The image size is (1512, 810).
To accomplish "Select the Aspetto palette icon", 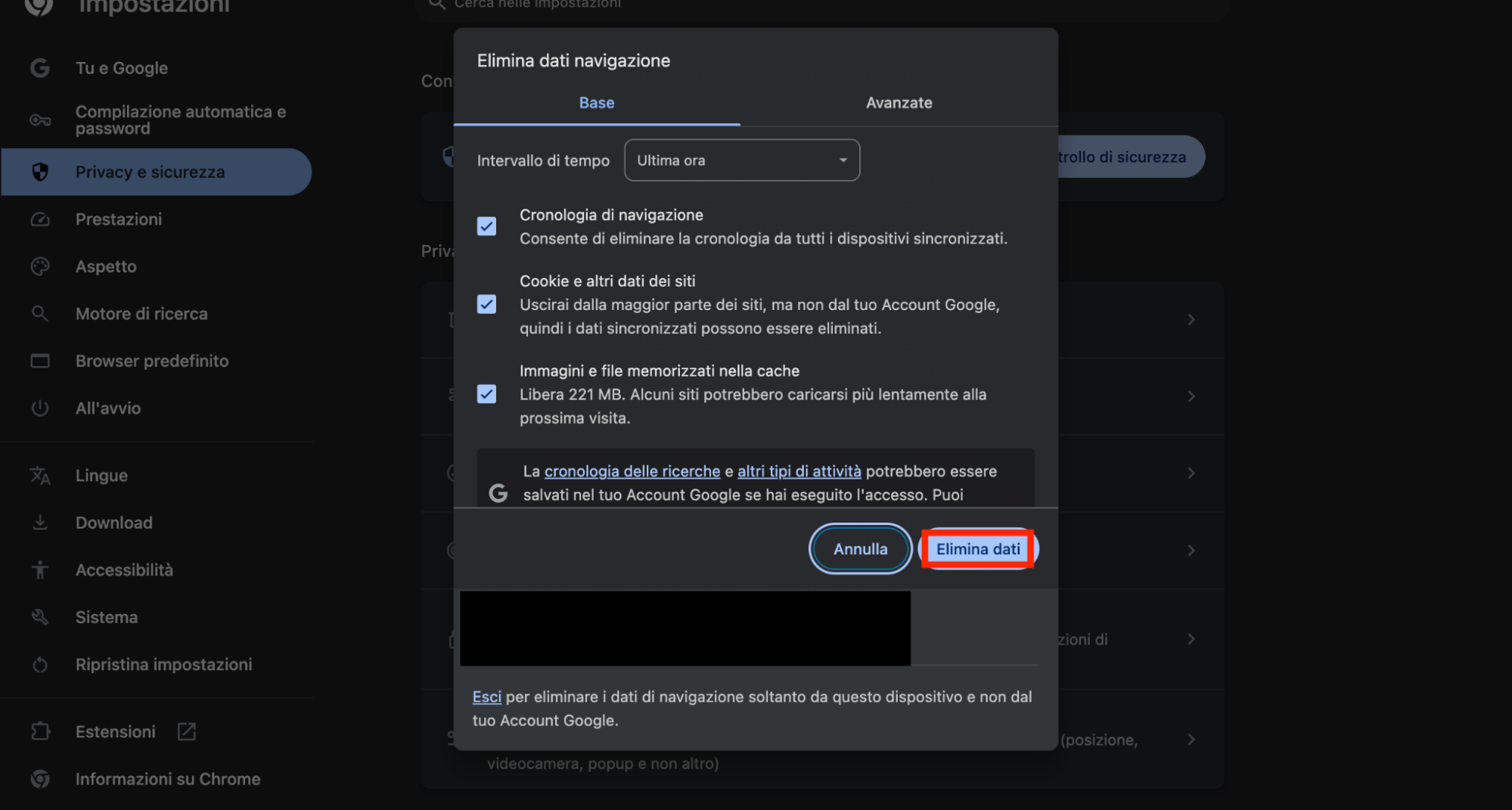I will pyautogui.click(x=39, y=266).
